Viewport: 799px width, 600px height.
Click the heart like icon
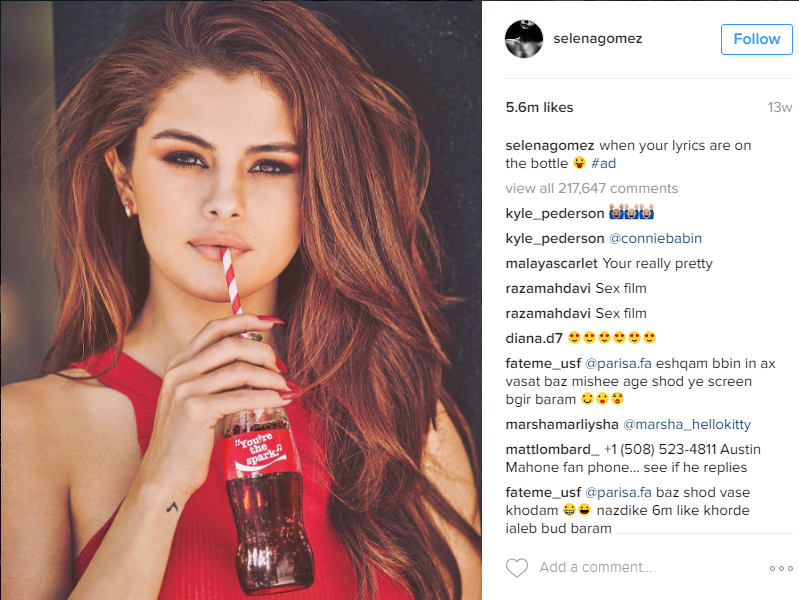517,567
